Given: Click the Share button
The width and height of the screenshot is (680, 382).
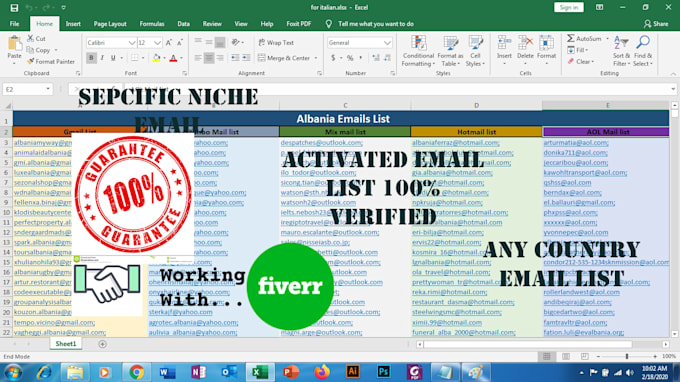Looking at the screenshot, I should [x=656, y=24].
